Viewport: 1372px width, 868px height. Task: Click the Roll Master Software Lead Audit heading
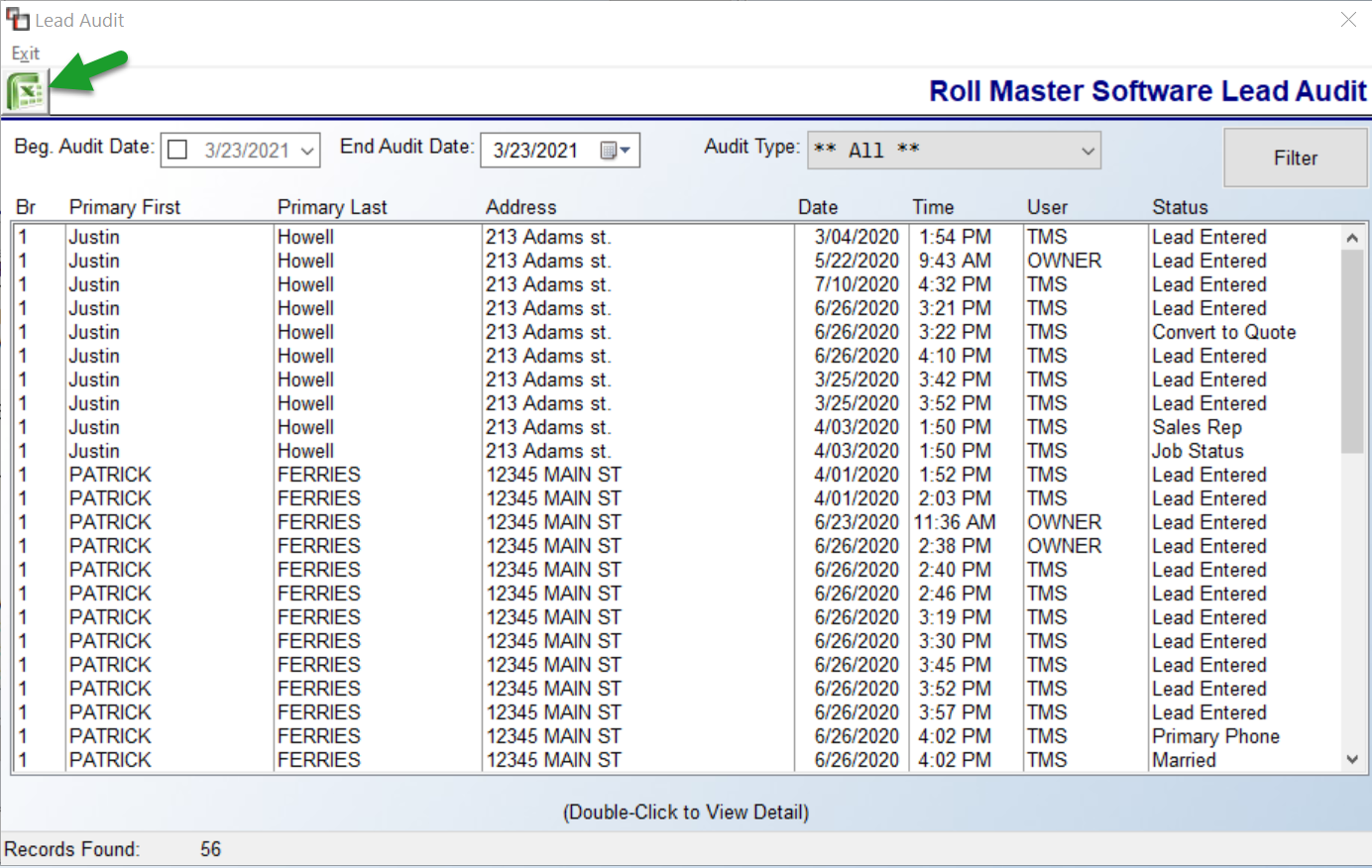pyautogui.click(x=1148, y=91)
